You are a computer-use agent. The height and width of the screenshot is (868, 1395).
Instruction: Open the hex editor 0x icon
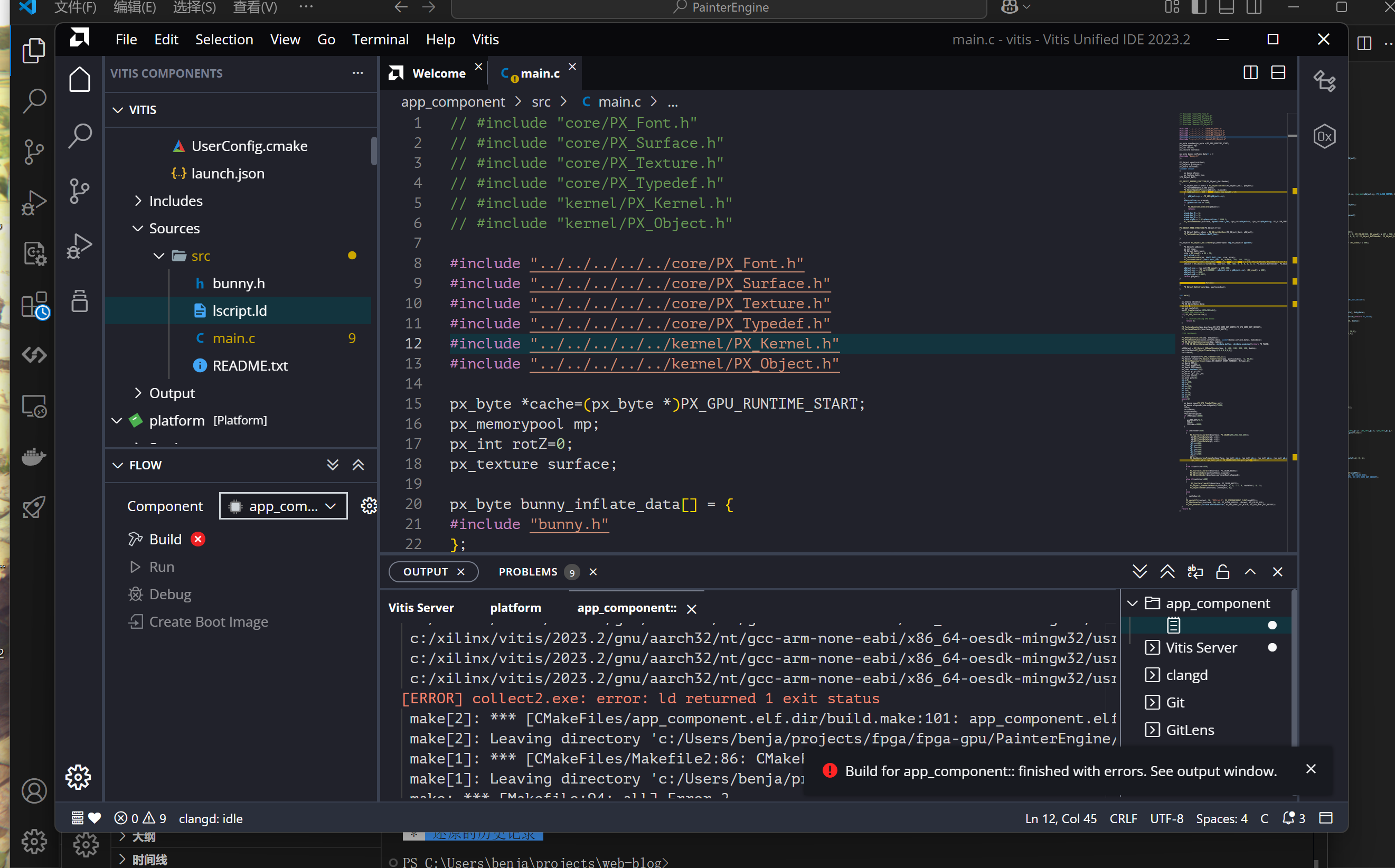(x=1324, y=137)
